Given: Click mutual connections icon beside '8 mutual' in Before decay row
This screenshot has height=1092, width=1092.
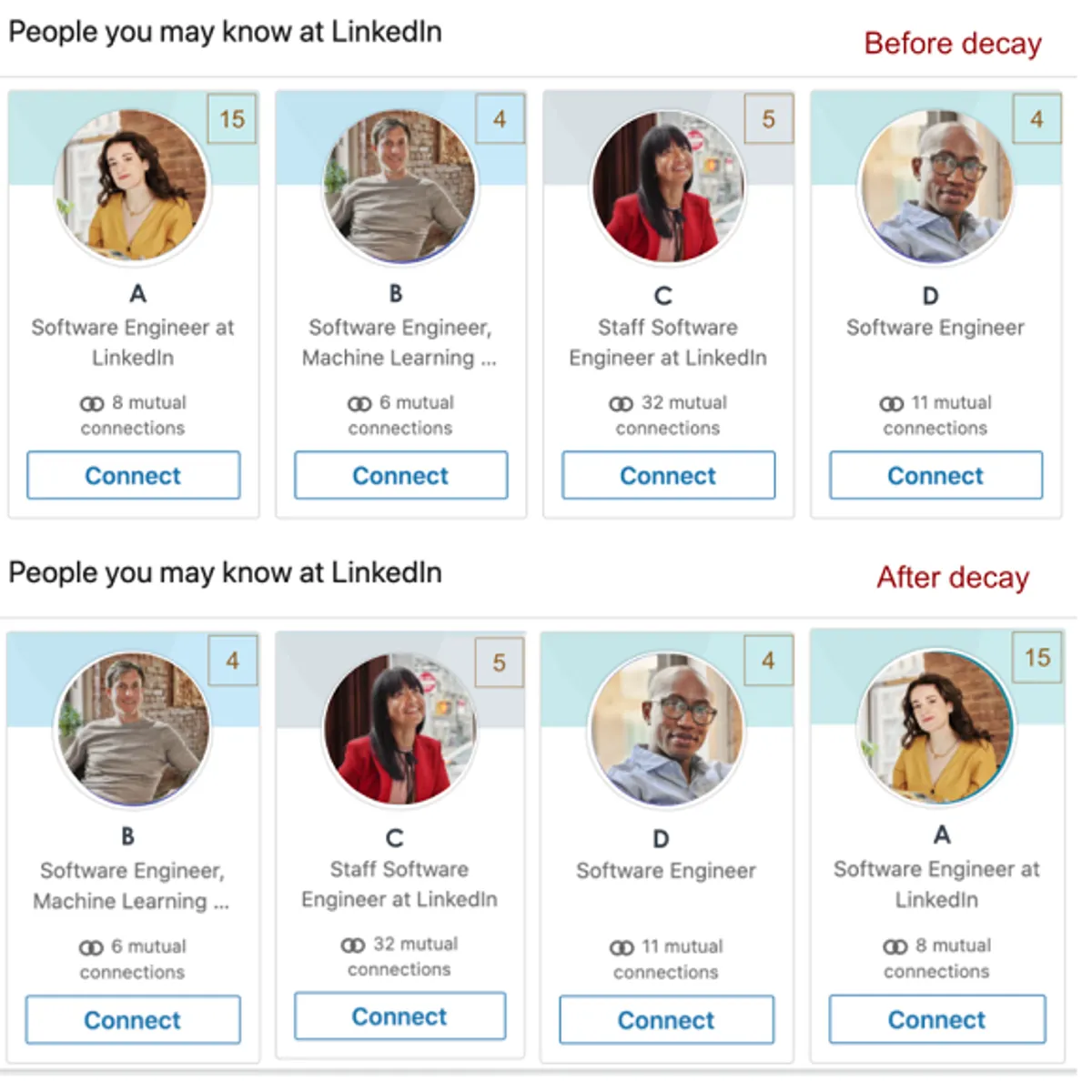Looking at the screenshot, I should click(92, 403).
